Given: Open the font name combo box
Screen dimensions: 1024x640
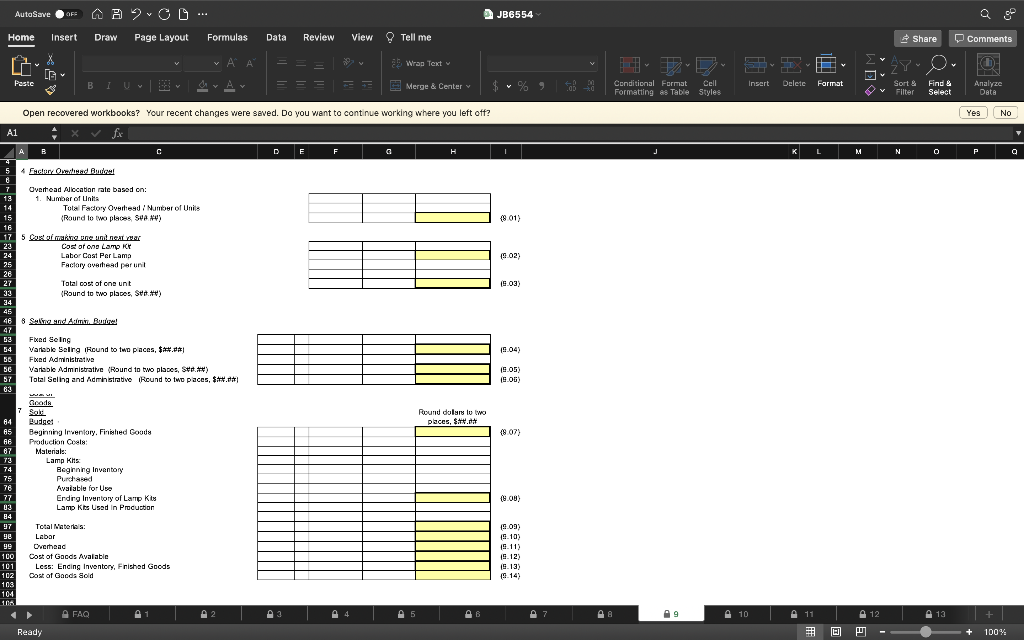Looking at the screenshot, I should (x=131, y=63).
